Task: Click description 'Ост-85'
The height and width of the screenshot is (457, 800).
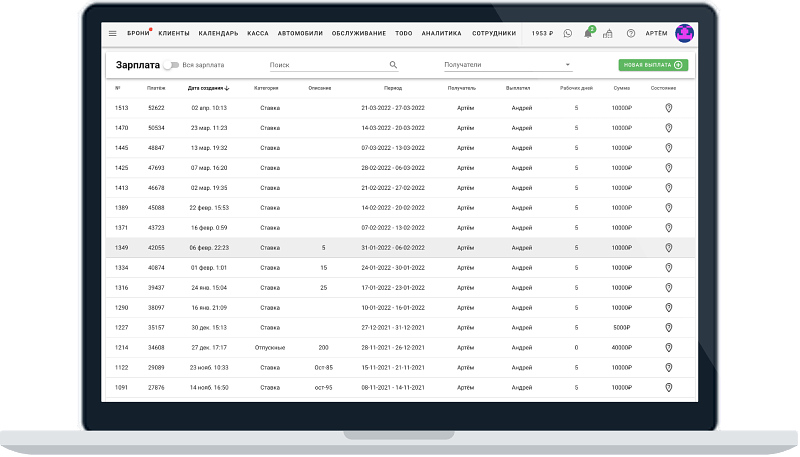Action: pyautogui.click(x=323, y=368)
